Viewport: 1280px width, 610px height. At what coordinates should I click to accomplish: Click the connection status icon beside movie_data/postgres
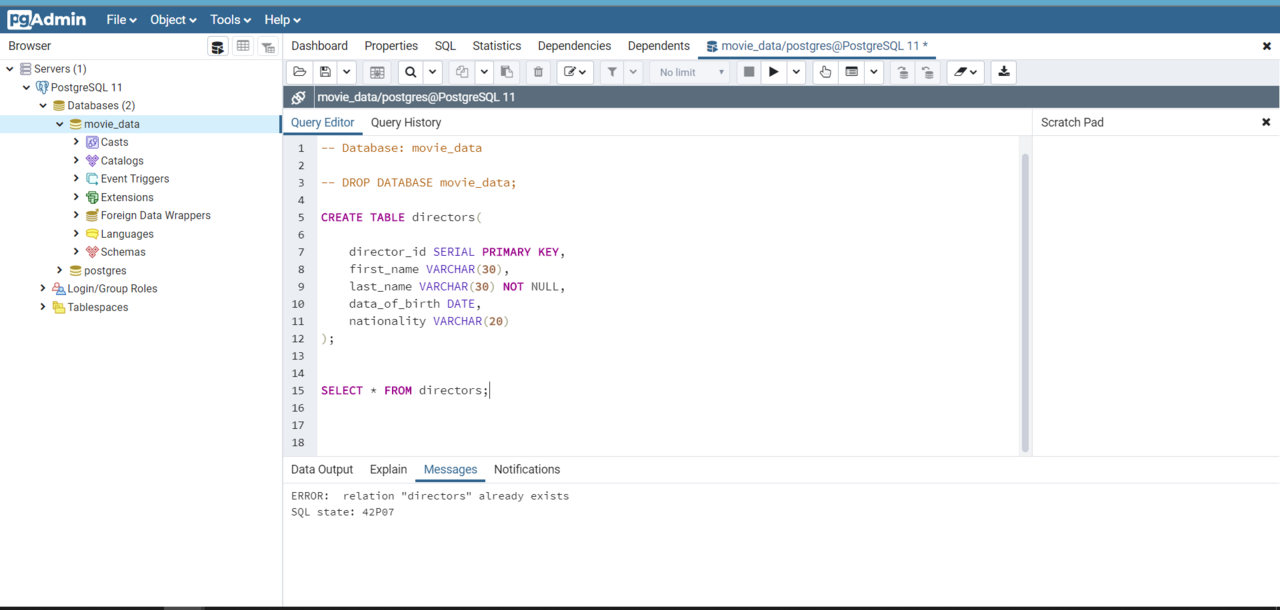coord(298,97)
